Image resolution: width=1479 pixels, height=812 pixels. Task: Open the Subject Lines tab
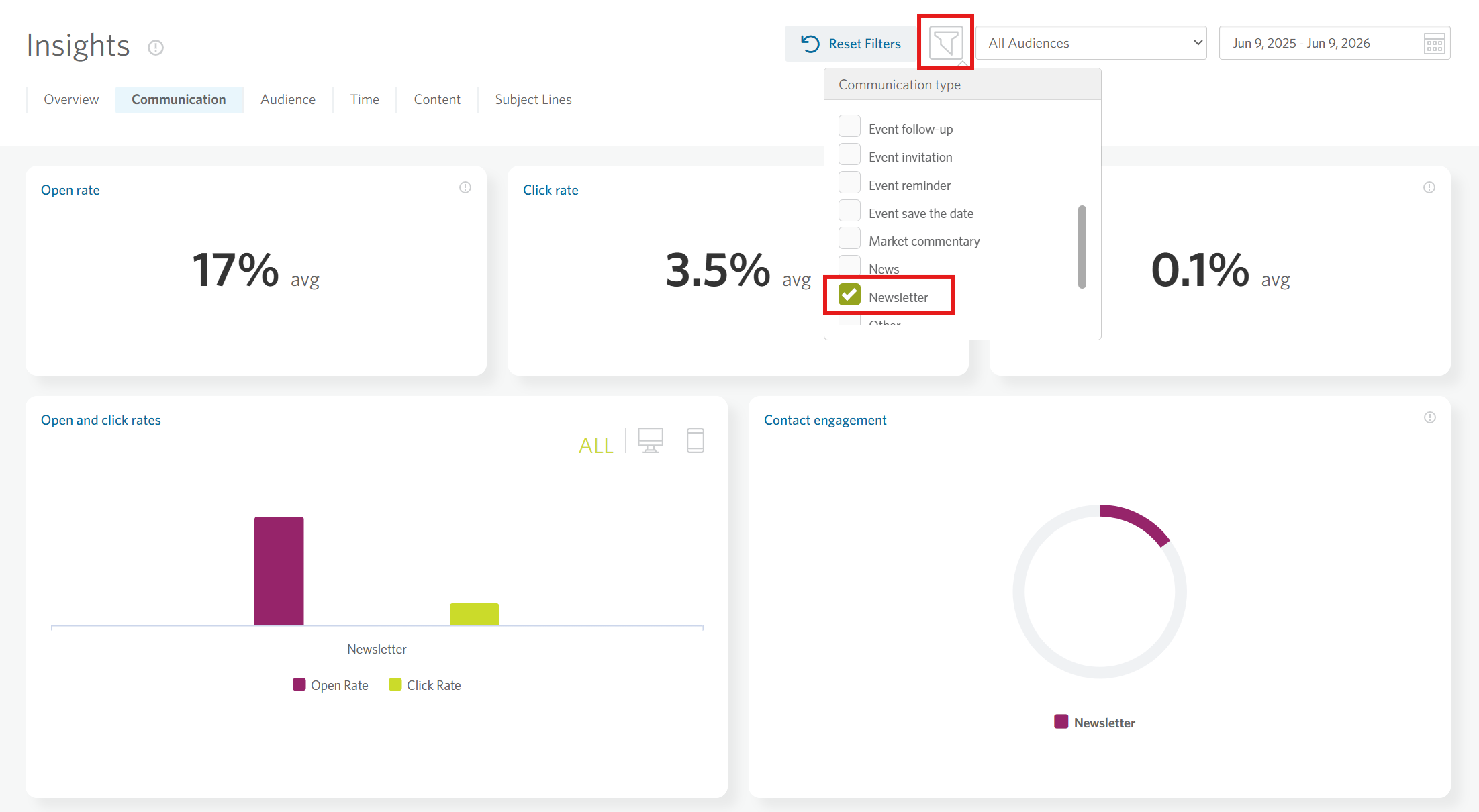[533, 99]
